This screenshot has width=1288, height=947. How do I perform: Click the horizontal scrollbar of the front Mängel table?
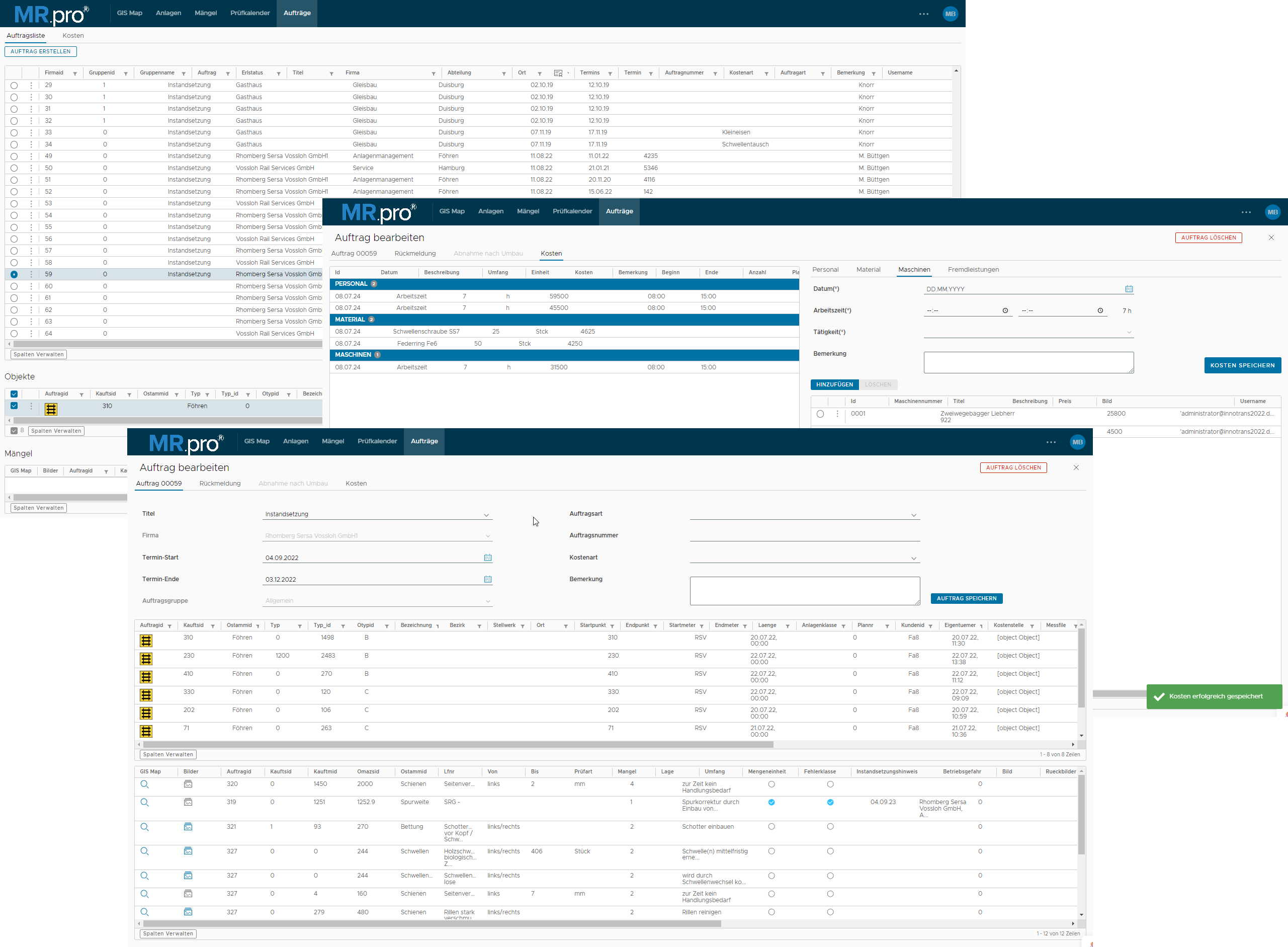(432, 923)
